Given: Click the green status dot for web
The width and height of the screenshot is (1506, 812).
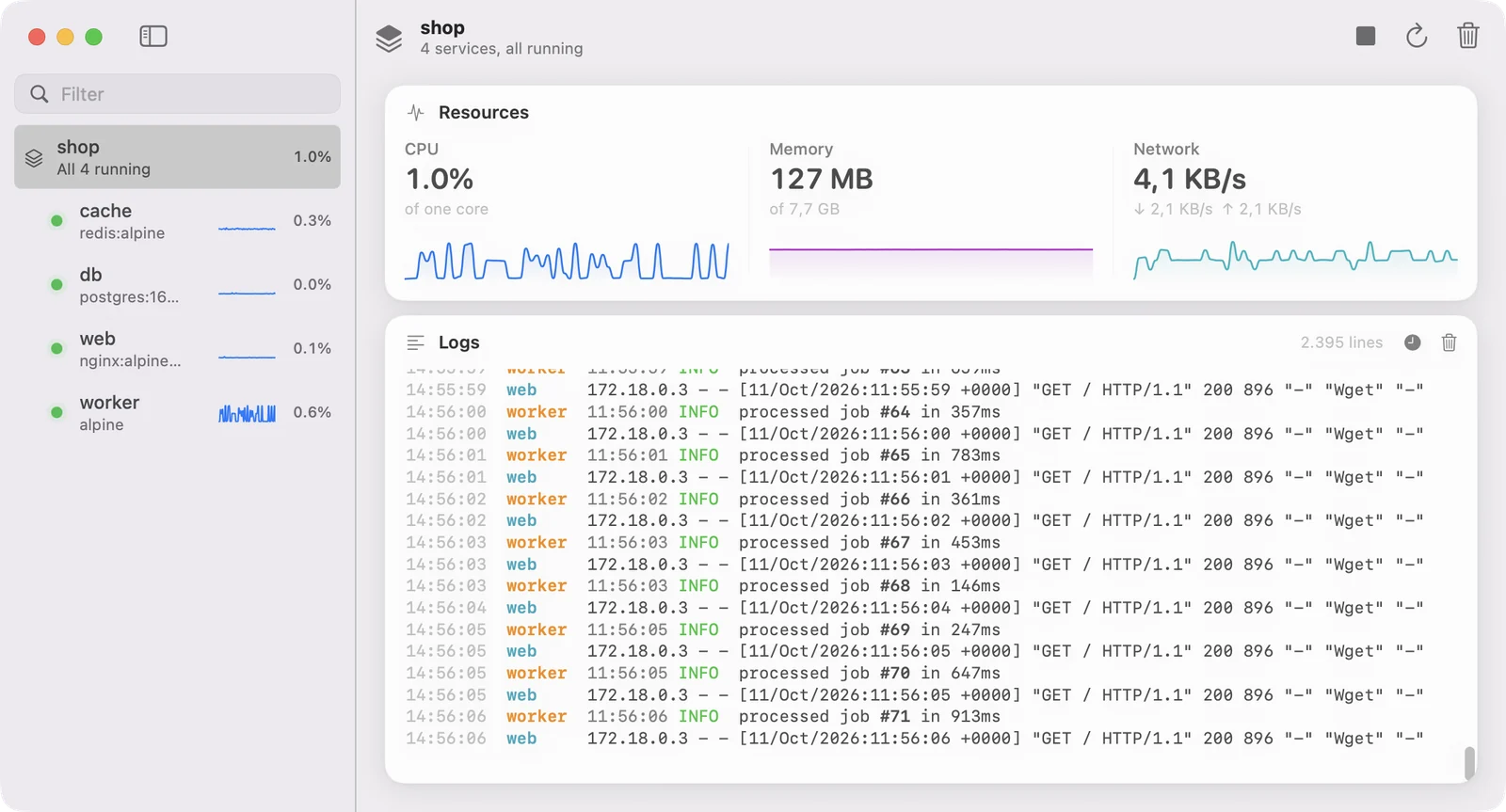Looking at the screenshot, I should click(x=56, y=348).
